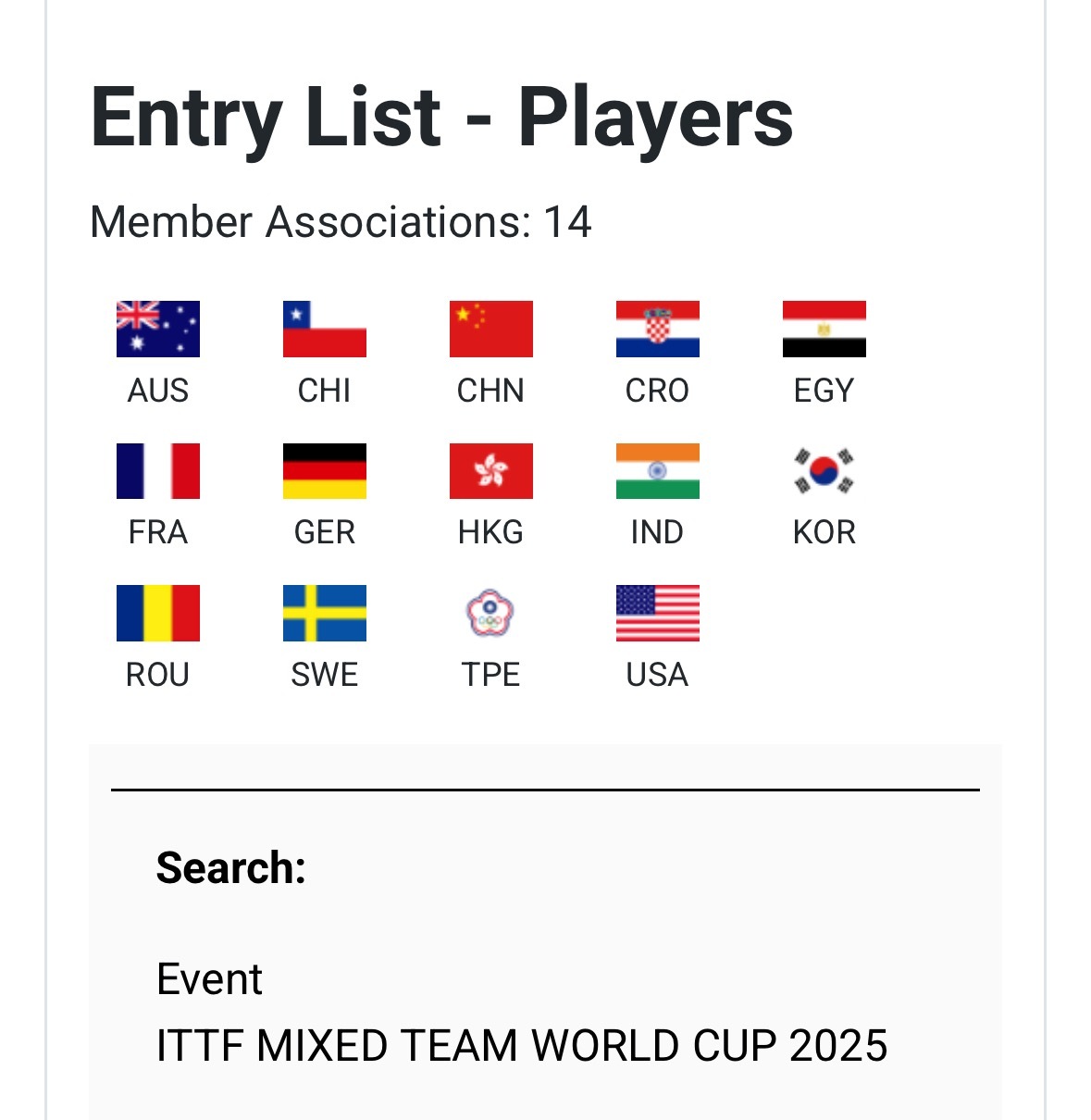Choose the Croatia flag icon

click(x=658, y=329)
